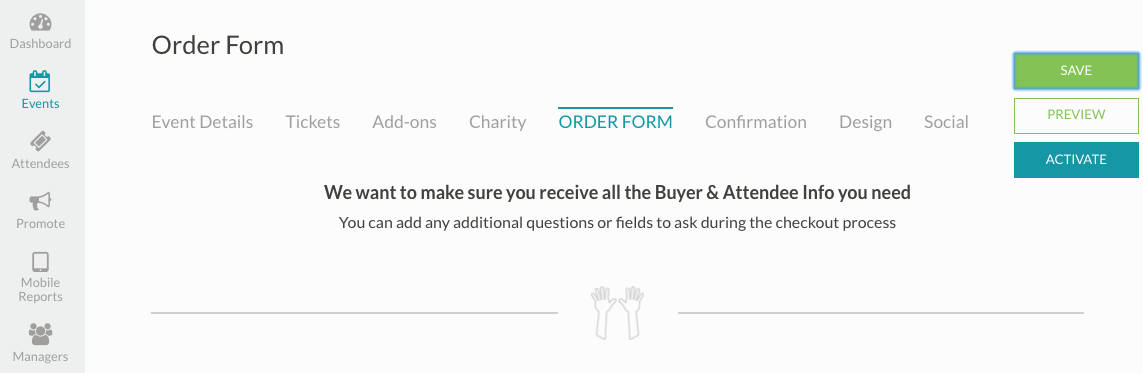The height and width of the screenshot is (373, 1143).
Task: Open the Dashboard gauge icon
Action: (40, 22)
